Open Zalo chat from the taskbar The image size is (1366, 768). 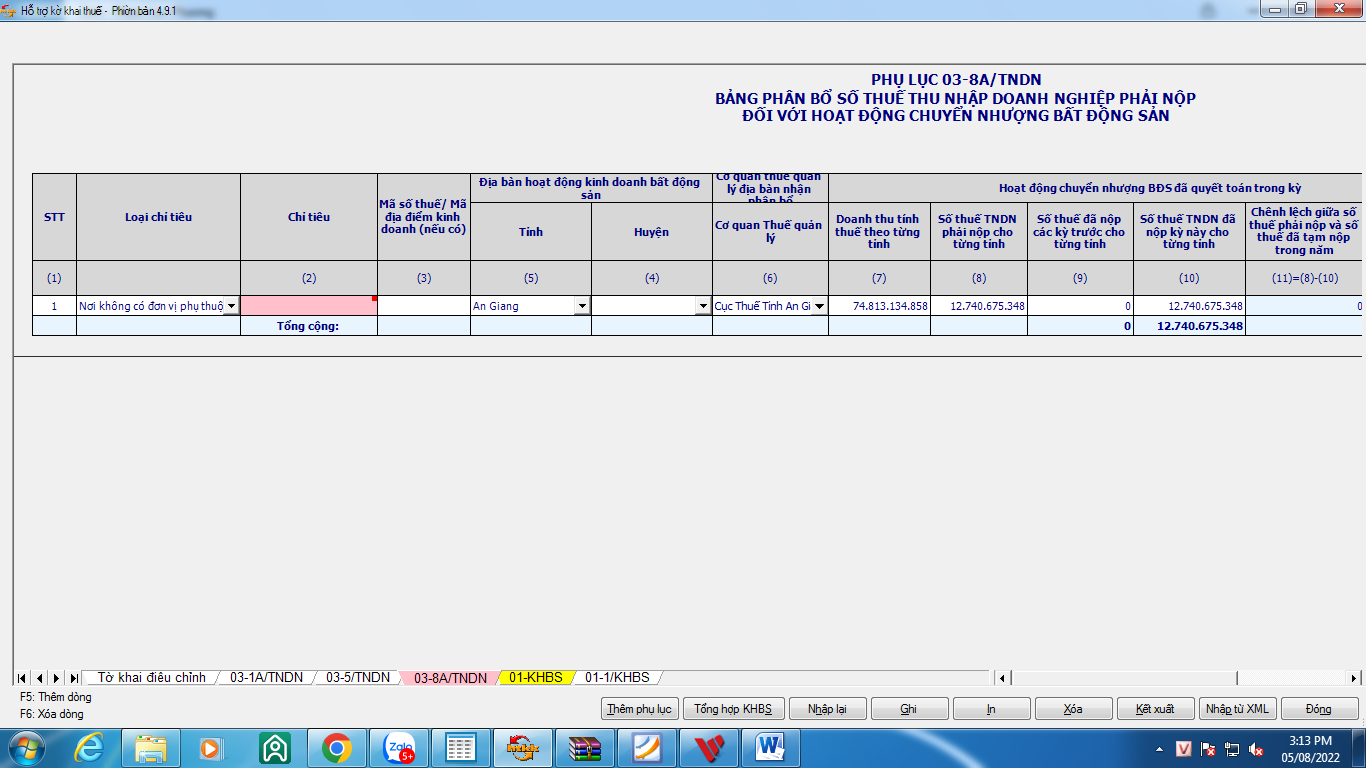point(399,748)
